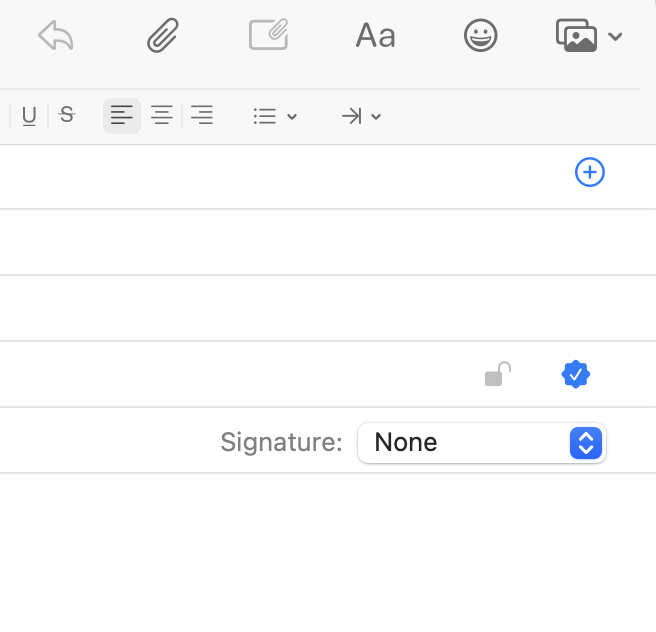Toggle strikethrough formatting
The image size is (656, 632).
(x=67, y=115)
